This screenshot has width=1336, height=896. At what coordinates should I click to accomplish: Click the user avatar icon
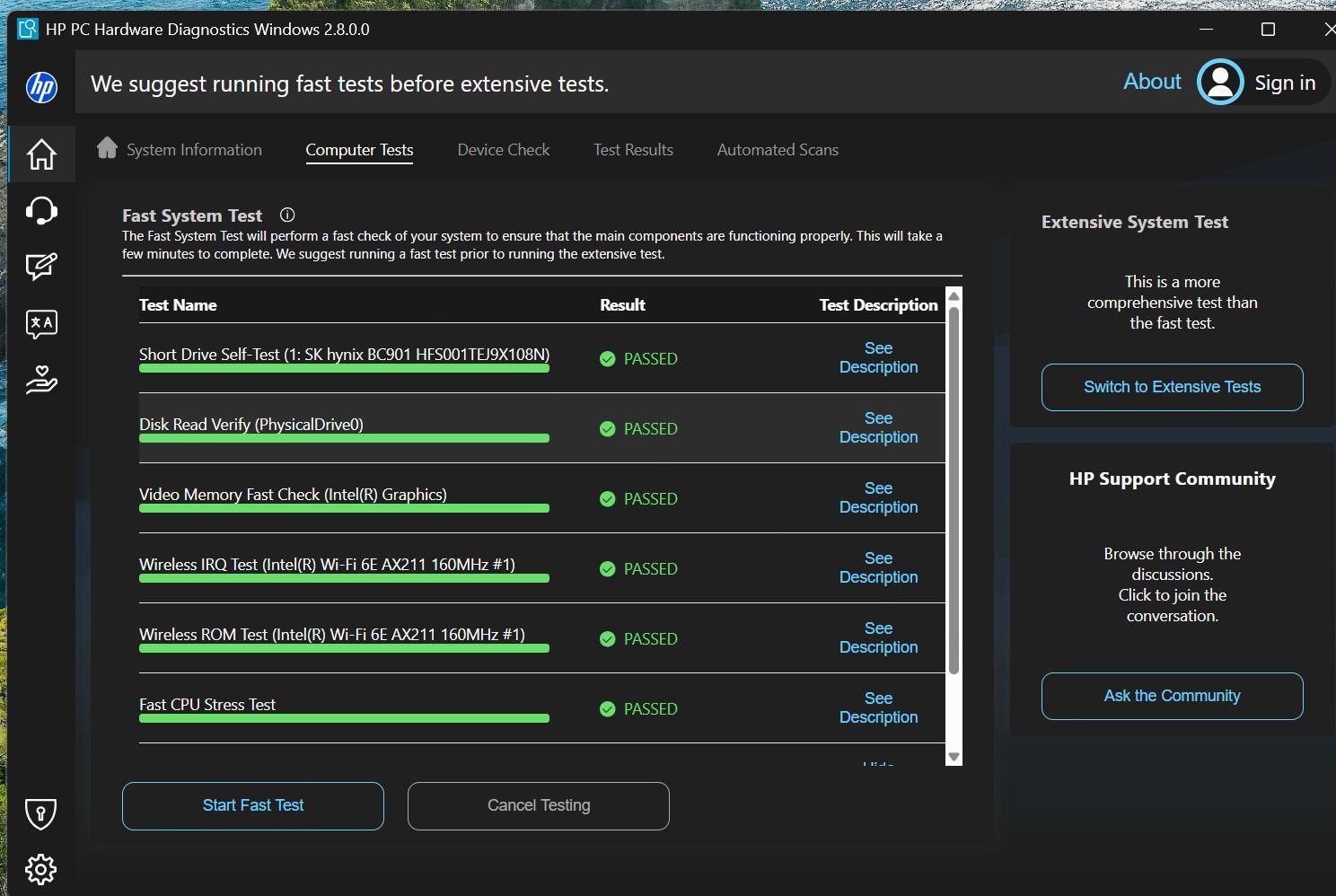point(1220,82)
